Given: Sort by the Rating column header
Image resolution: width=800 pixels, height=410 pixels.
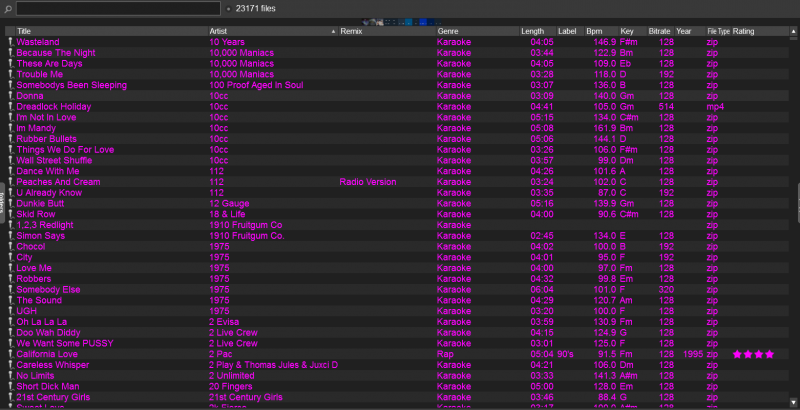Looking at the screenshot, I should 760,31.
